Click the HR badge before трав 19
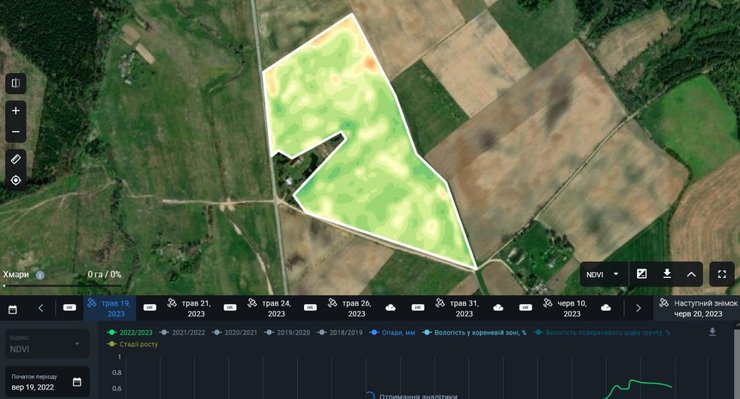Viewport: 740px width, 399px height. 69,308
